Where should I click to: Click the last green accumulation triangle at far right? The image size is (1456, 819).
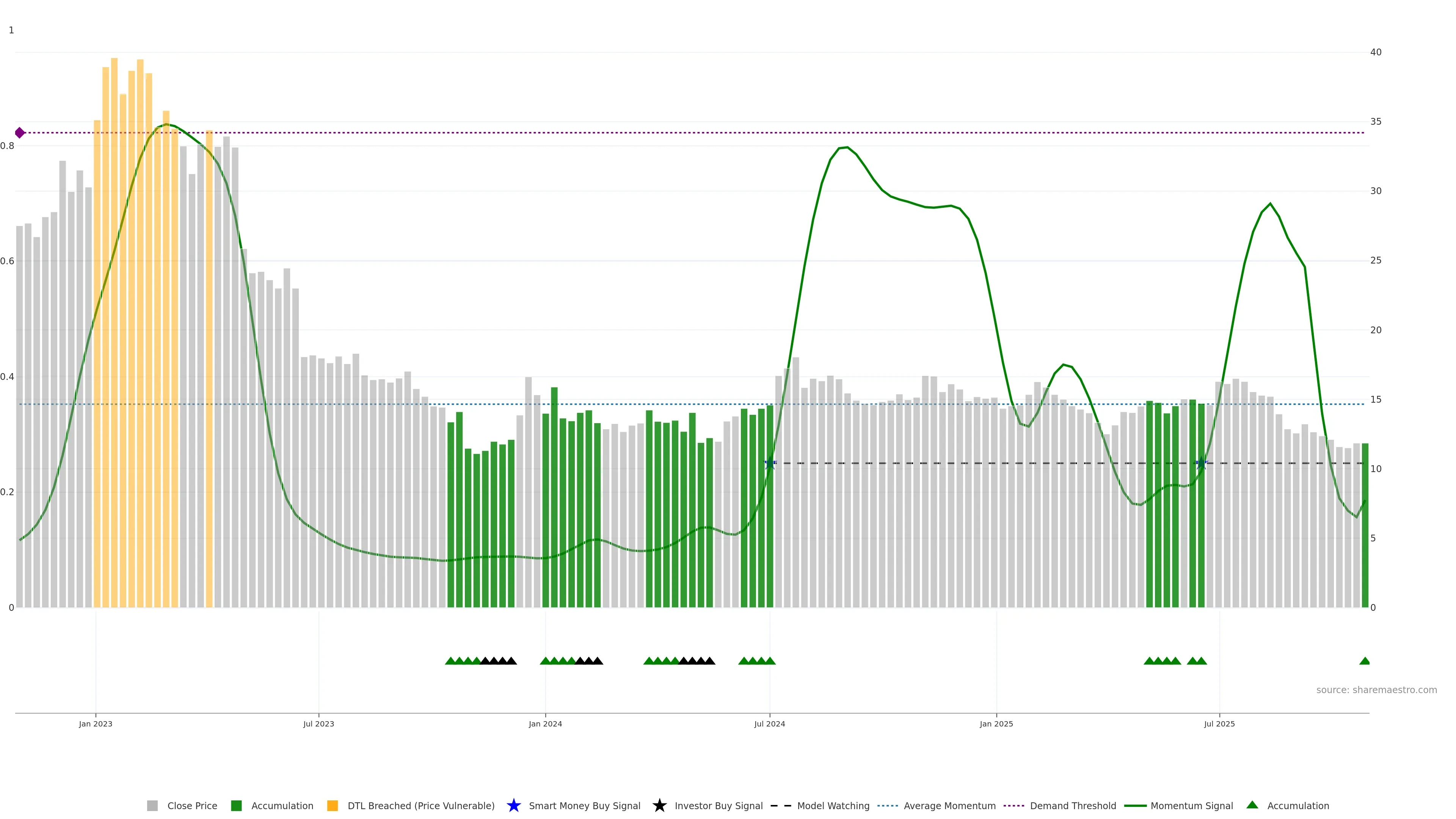(1365, 661)
